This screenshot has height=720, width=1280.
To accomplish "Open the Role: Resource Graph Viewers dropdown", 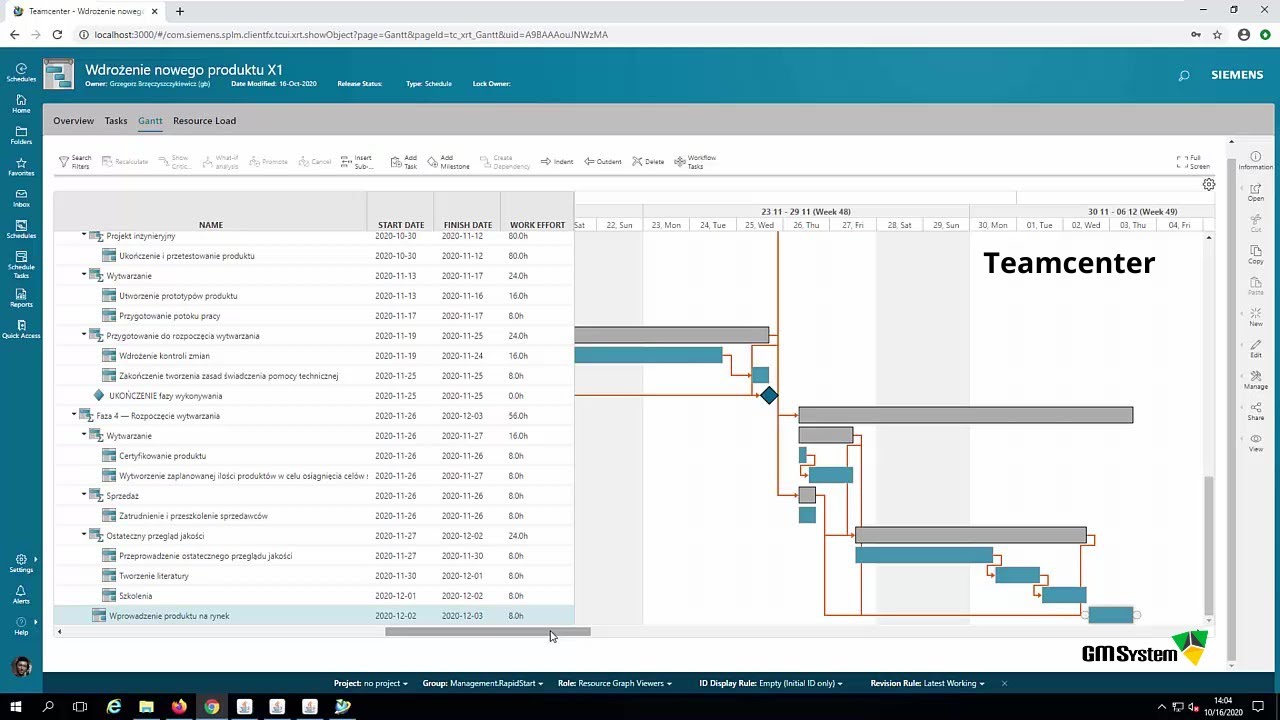I will coord(615,683).
